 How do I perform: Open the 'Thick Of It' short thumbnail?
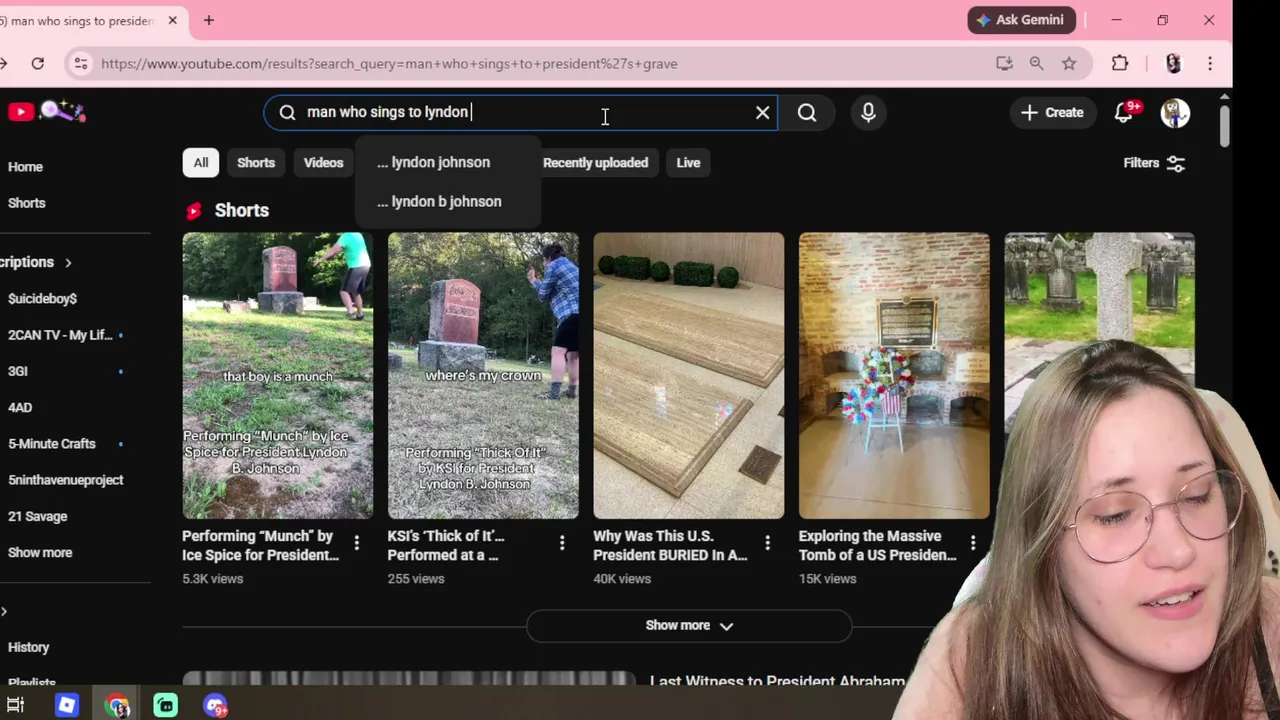483,376
